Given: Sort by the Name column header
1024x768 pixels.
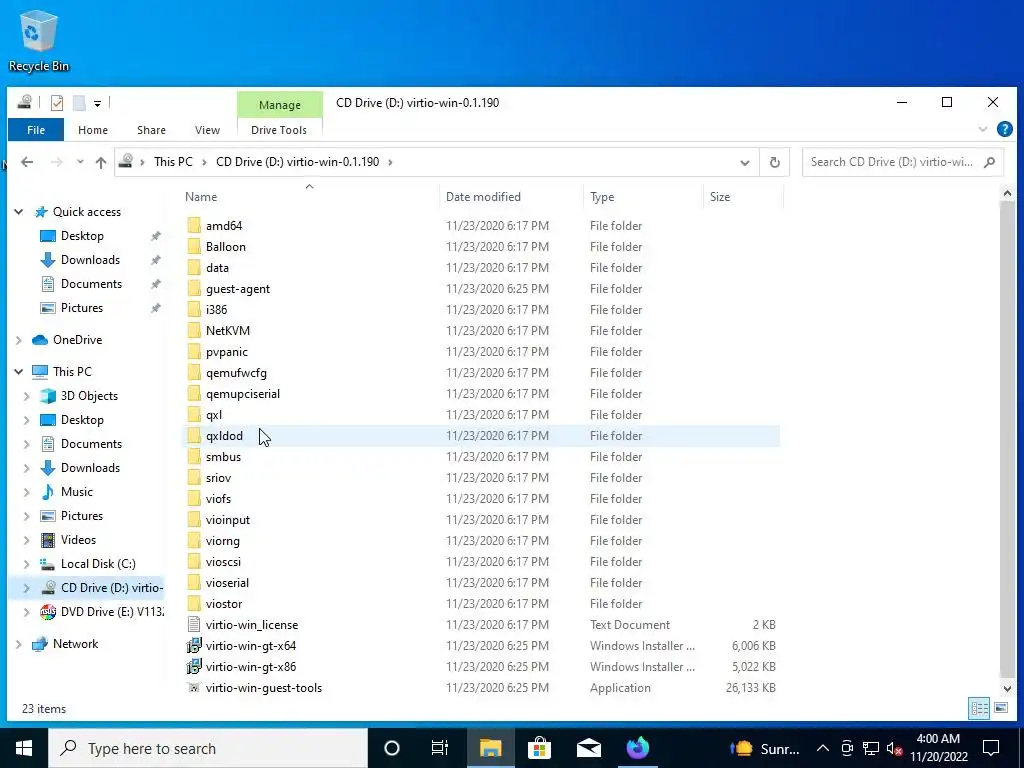Looking at the screenshot, I should [x=309, y=197].
